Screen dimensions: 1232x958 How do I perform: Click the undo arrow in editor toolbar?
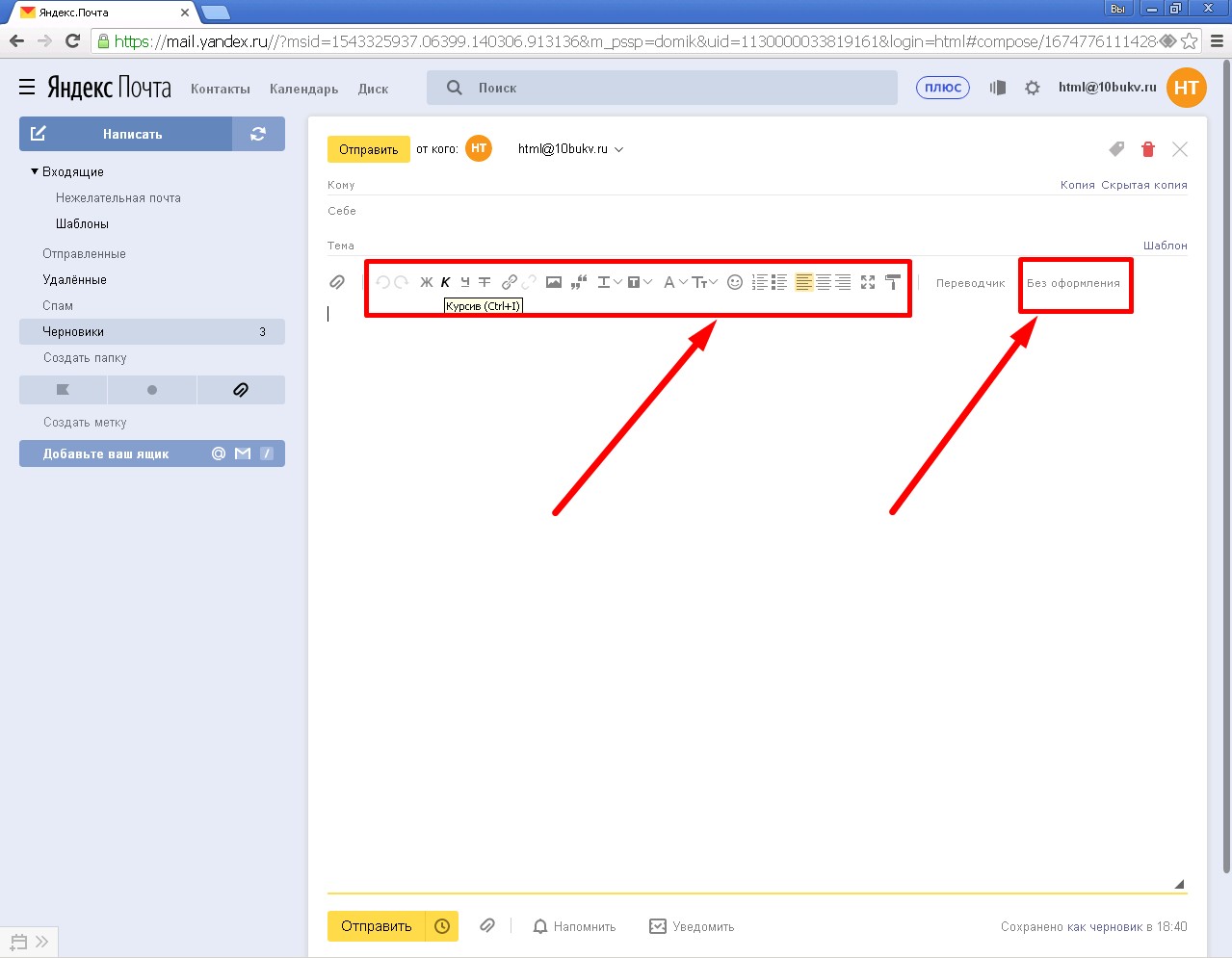pos(382,282)
